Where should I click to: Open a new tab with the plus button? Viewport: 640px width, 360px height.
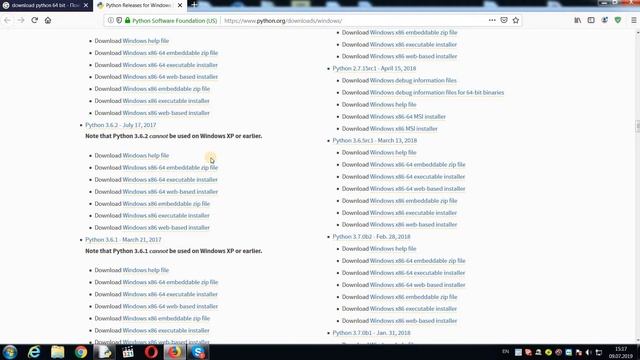[194, 5]
